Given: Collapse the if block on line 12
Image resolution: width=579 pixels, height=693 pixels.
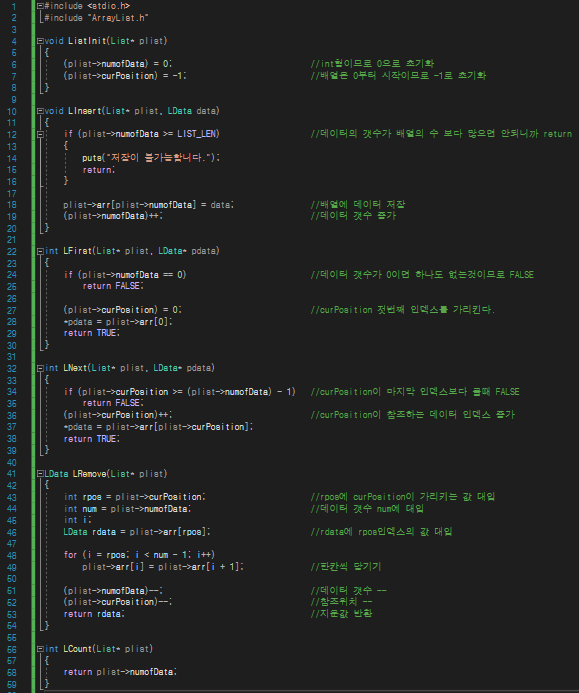Looking at the screenshot, I should (40, 134).
